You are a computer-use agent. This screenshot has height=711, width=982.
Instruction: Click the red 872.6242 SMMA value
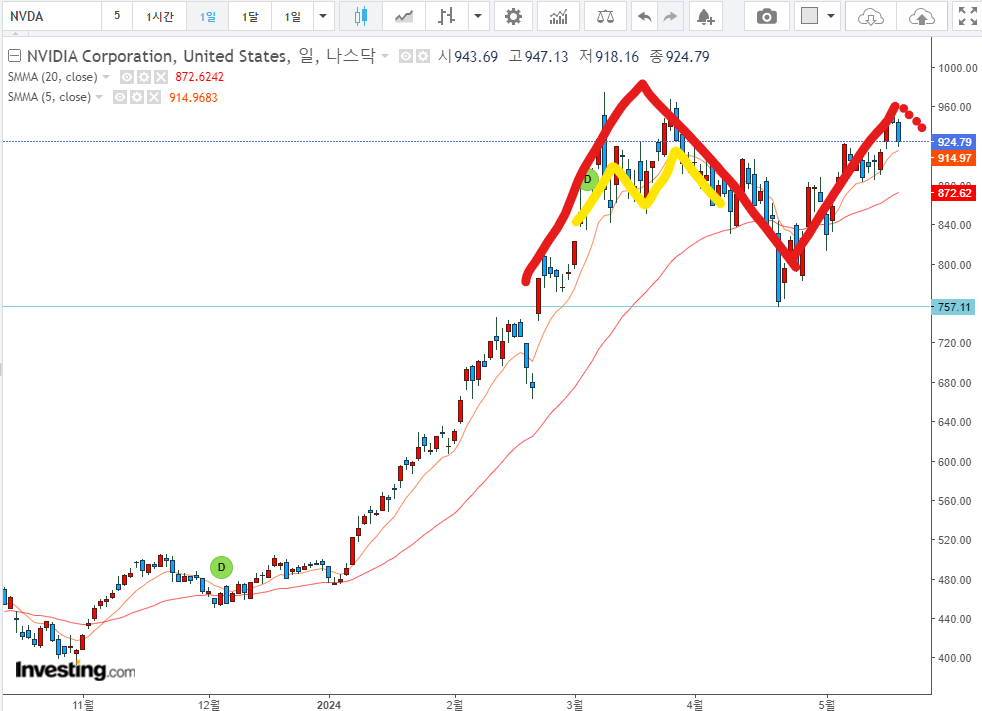[x=200, y=77]
